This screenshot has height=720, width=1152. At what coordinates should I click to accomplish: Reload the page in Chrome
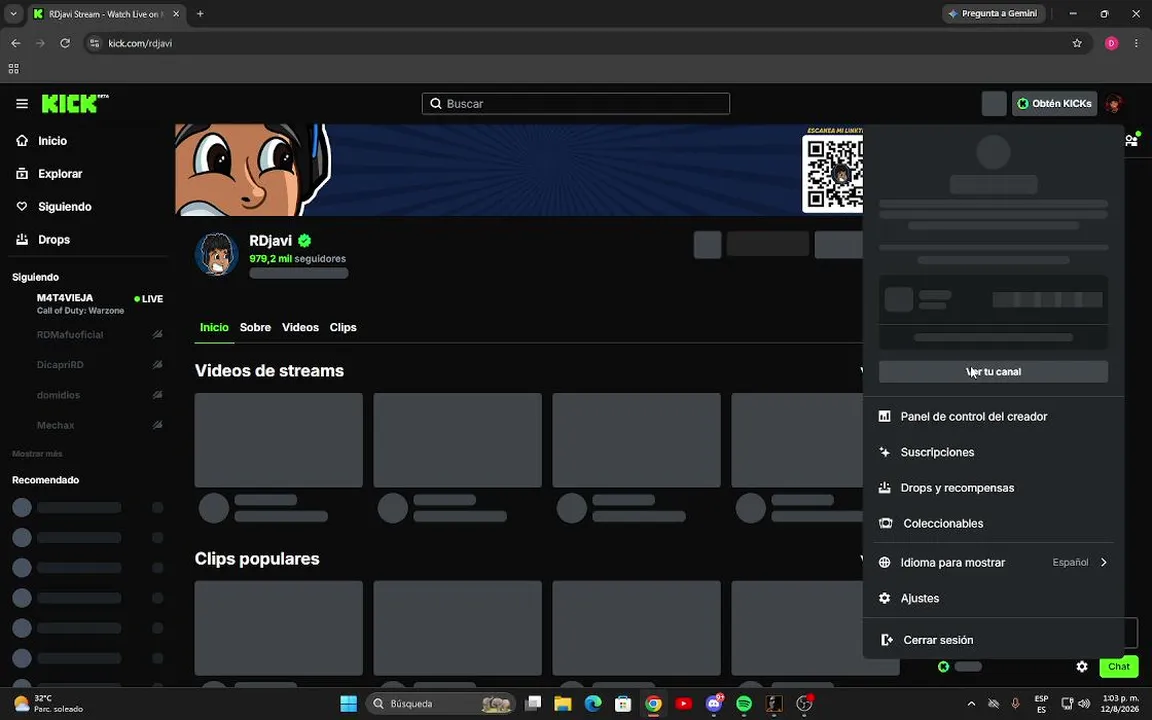click(65, 43)
